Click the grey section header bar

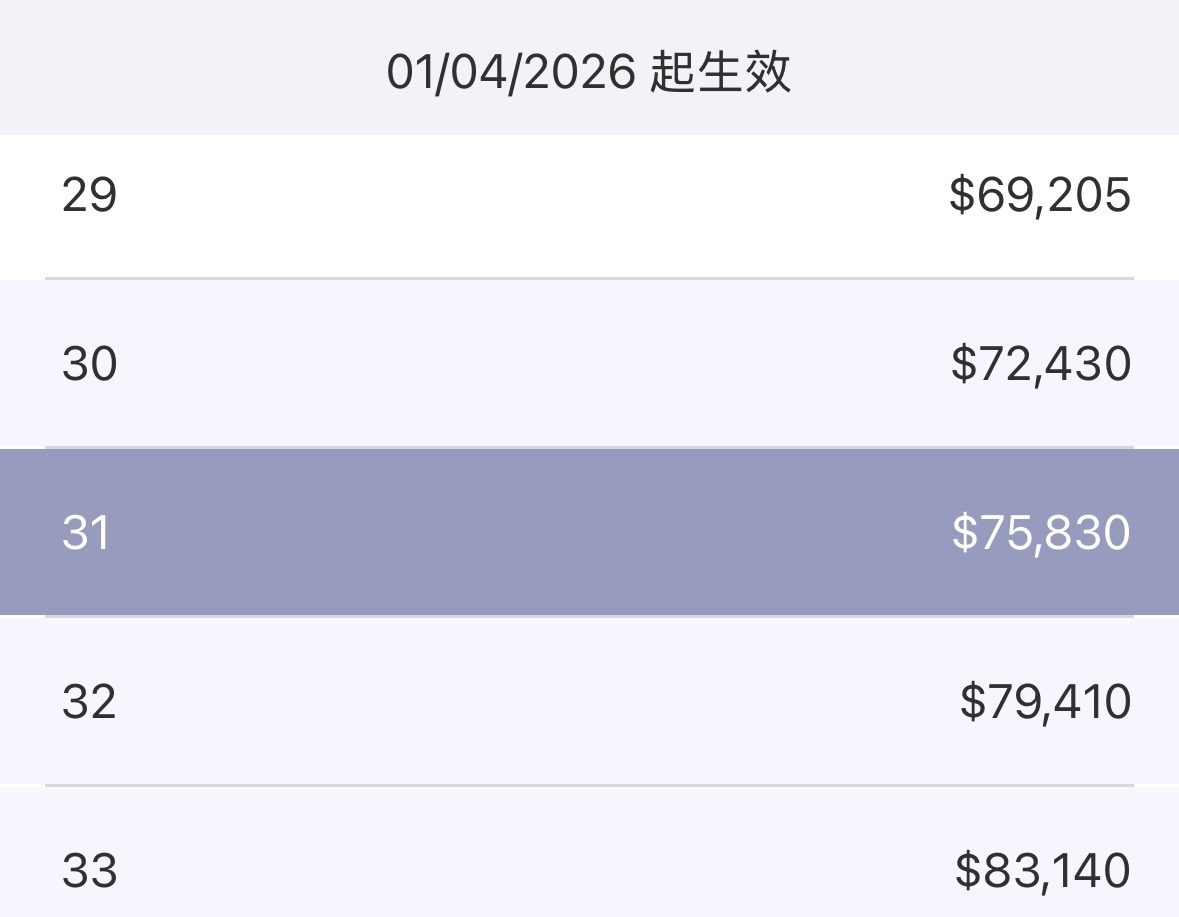click(590, 68)
